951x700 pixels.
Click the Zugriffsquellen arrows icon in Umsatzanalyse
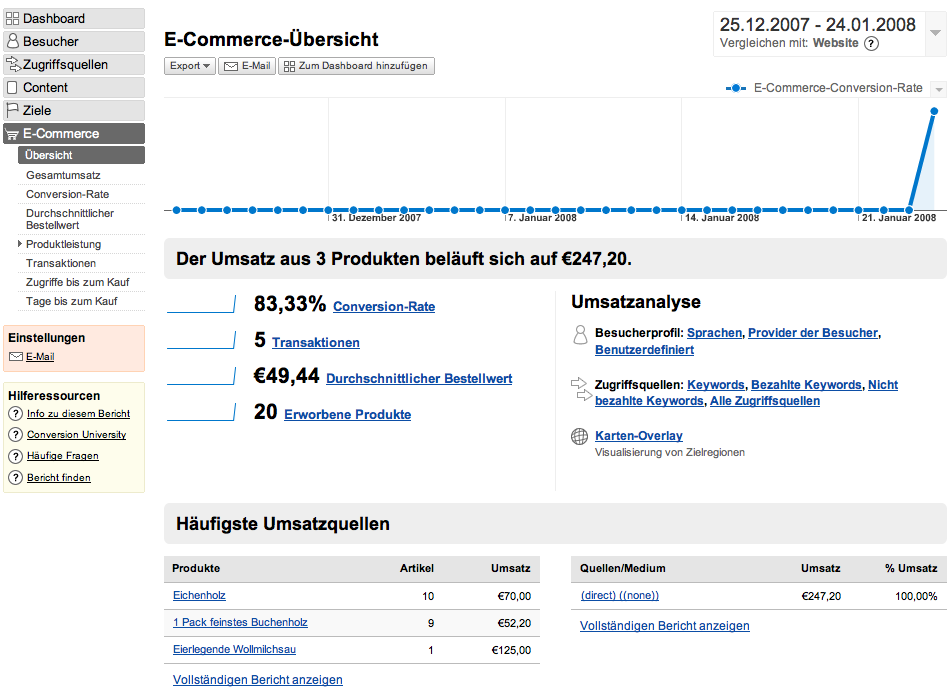pos(579,389)
